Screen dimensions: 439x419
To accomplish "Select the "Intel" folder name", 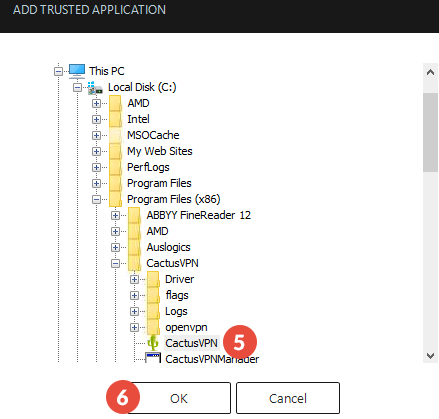I will (138, 119).
